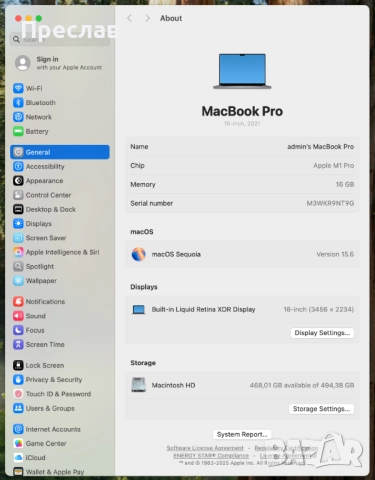Open the Spotlight magnifier icon

[x=18, y=266]
